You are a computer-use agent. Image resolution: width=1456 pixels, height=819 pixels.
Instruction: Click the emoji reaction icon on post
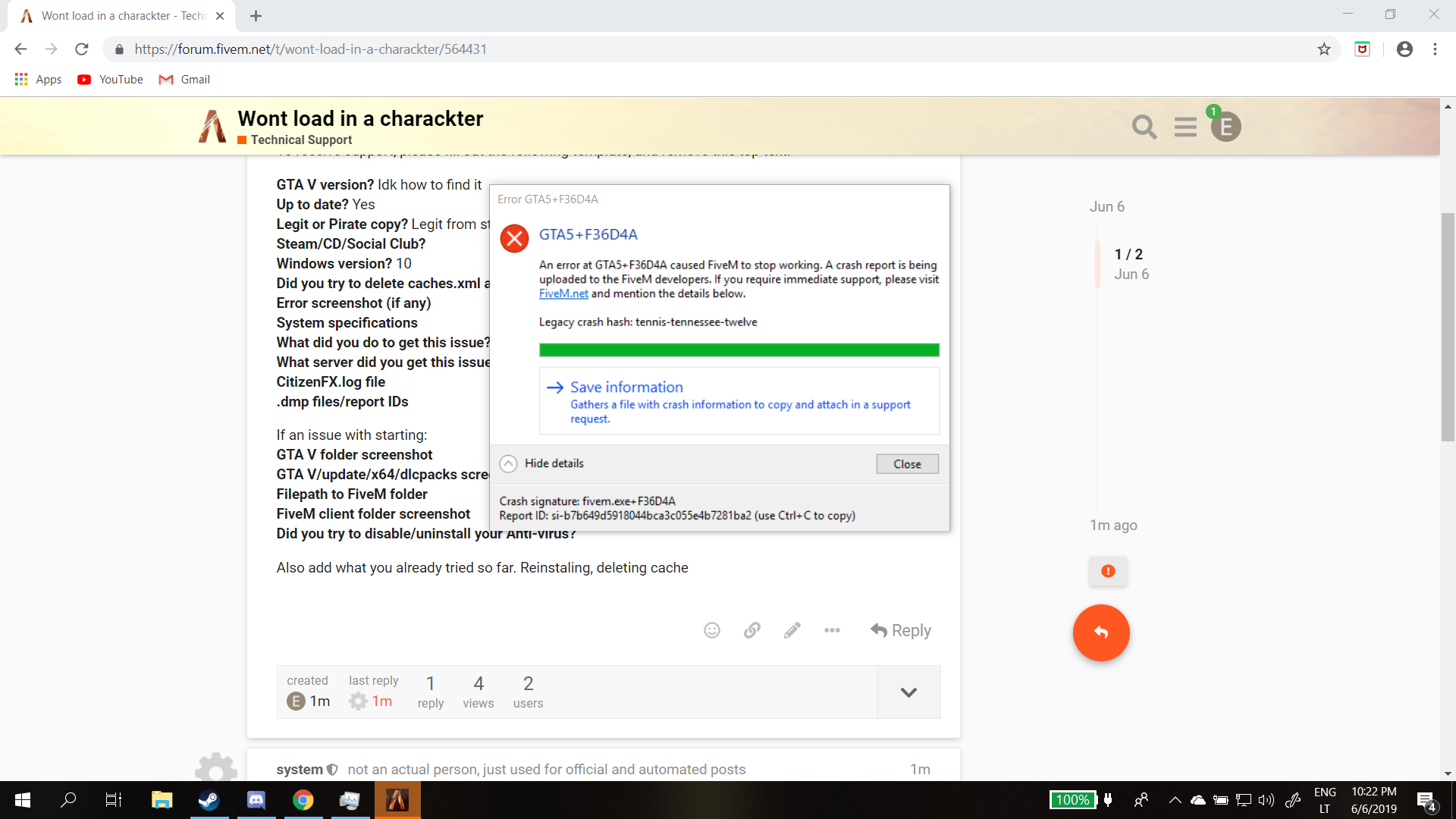(711, 630)
